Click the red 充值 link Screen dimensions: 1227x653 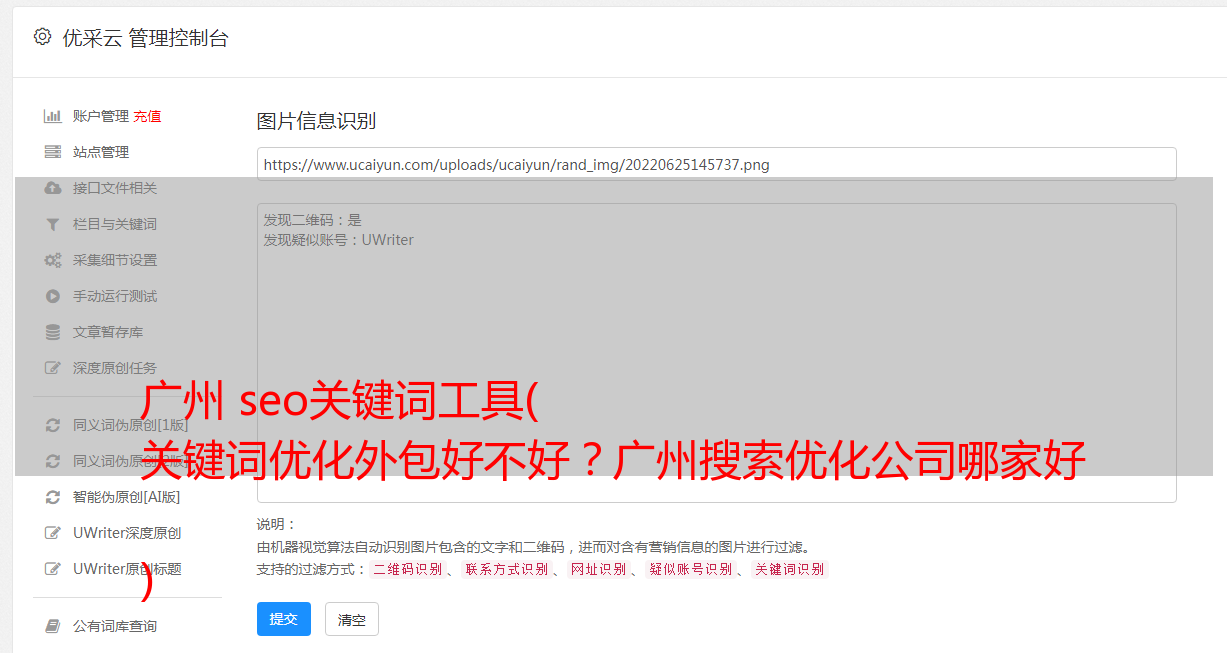coord(147,116)
